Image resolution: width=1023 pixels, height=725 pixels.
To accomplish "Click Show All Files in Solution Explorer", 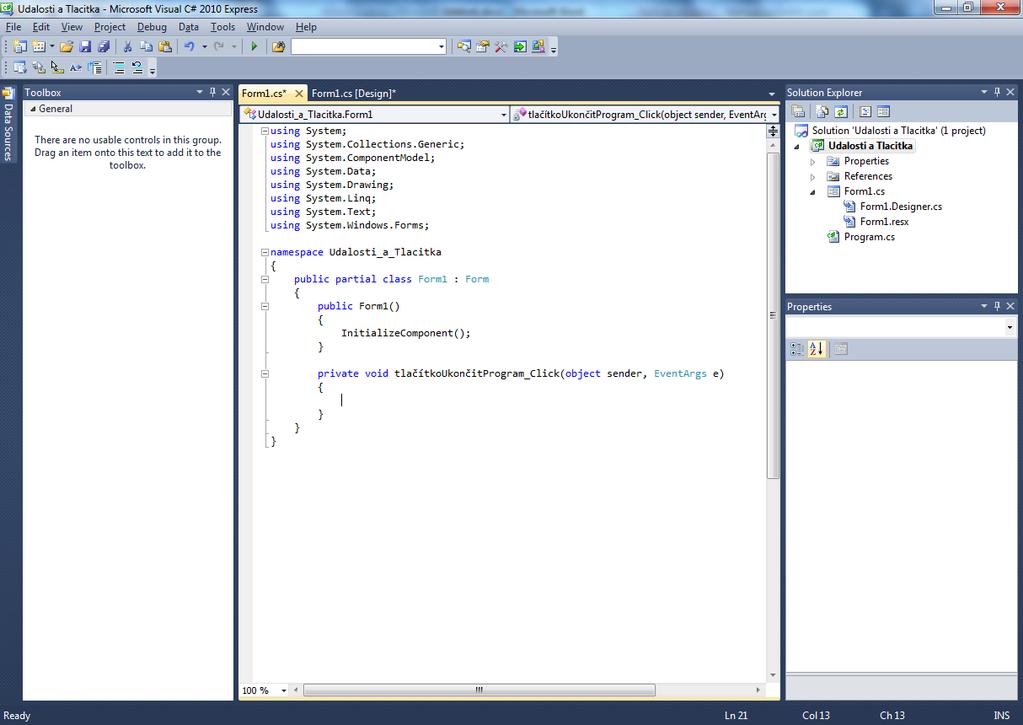I will (823, 112).
